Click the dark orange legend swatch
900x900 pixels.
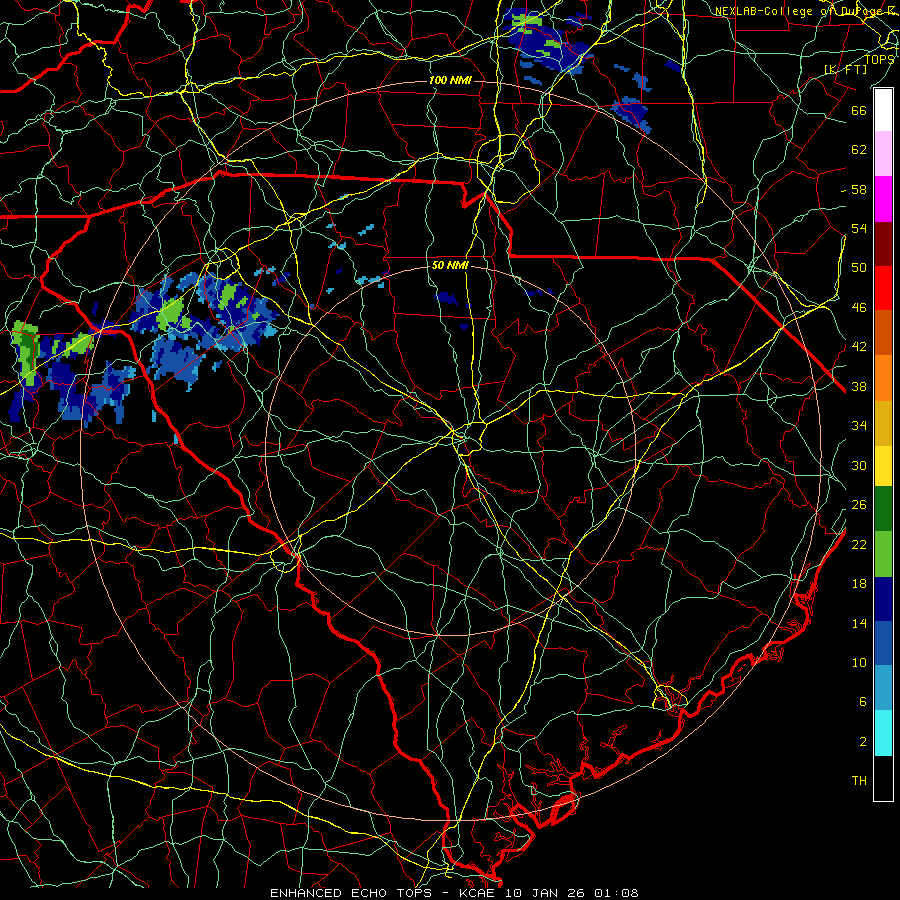click(x=883, y=332)
